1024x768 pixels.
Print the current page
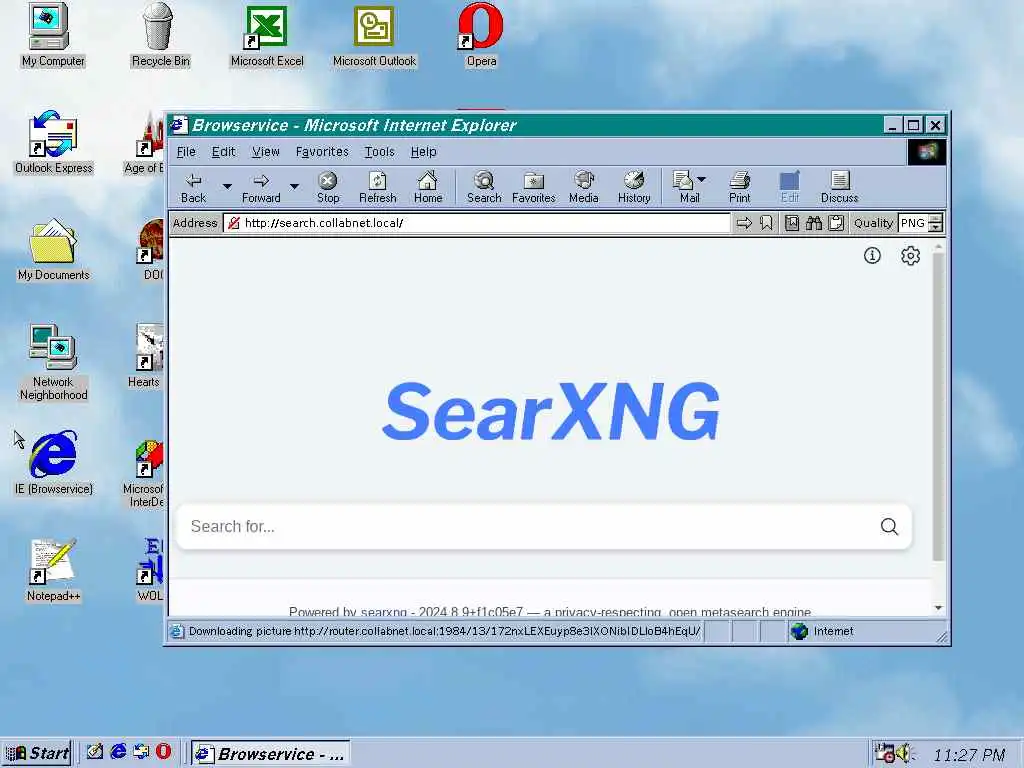[739, 187]
